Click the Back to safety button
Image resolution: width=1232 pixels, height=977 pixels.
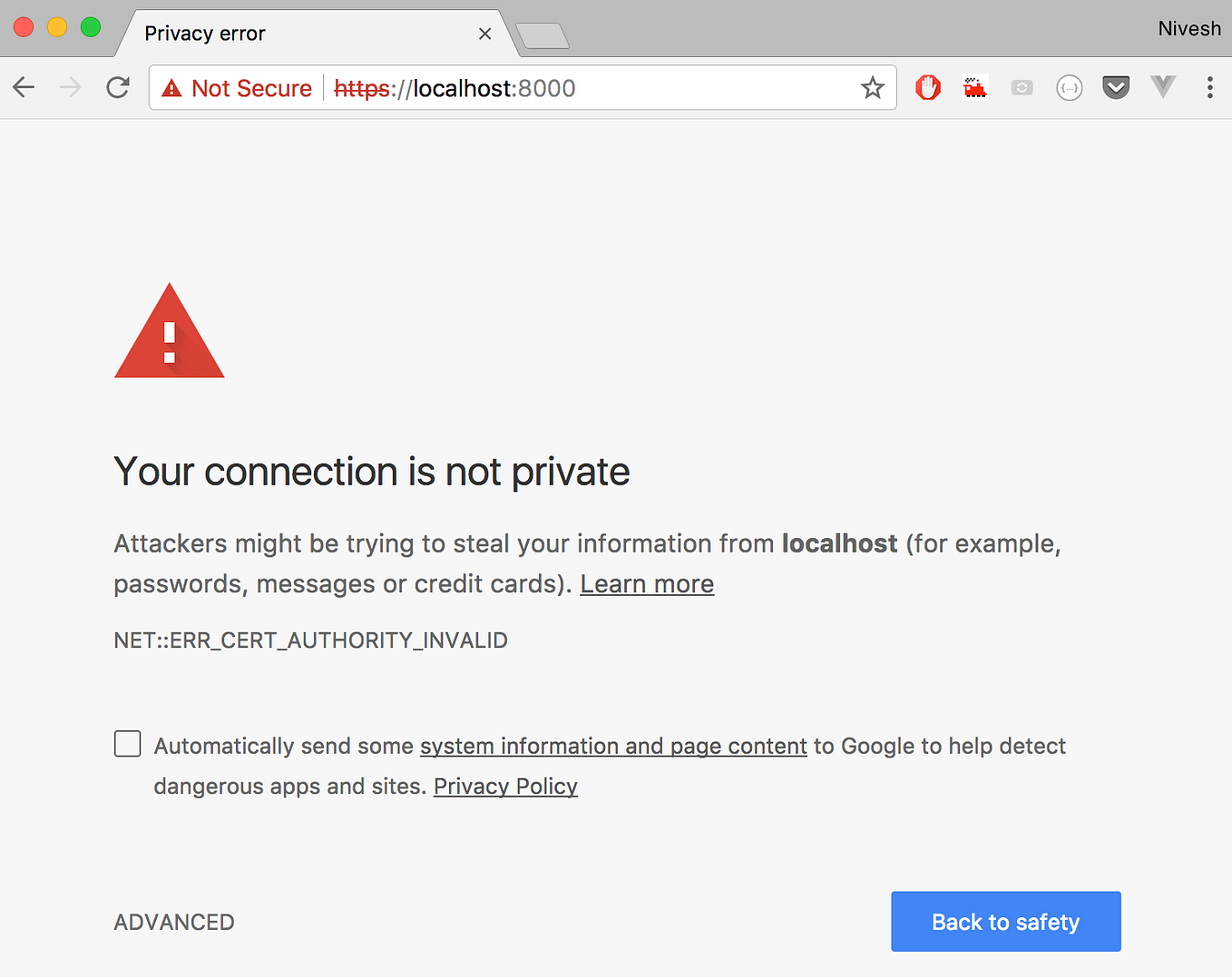click(1006, 922)
